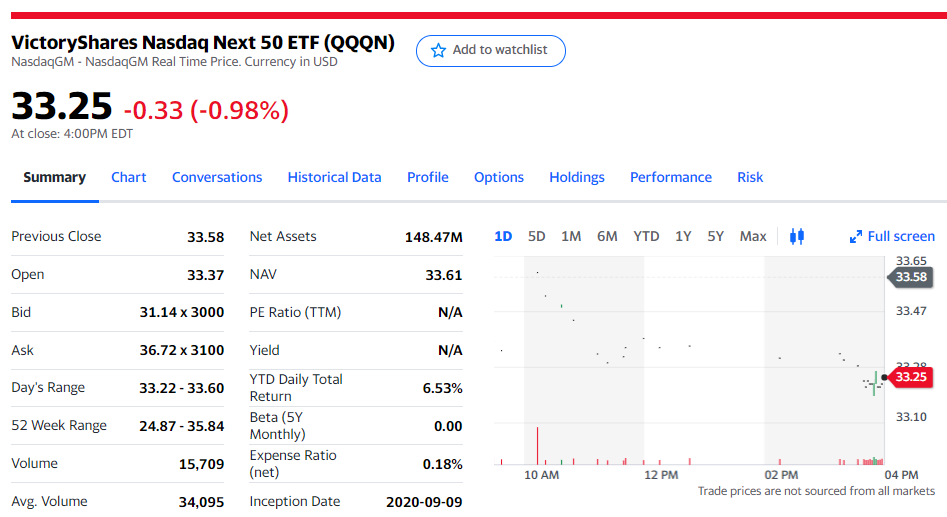Click the Bid value 31.14 x 3000
Screen dimensions: 947x517
pyautogui.click(x=182, y=312)
